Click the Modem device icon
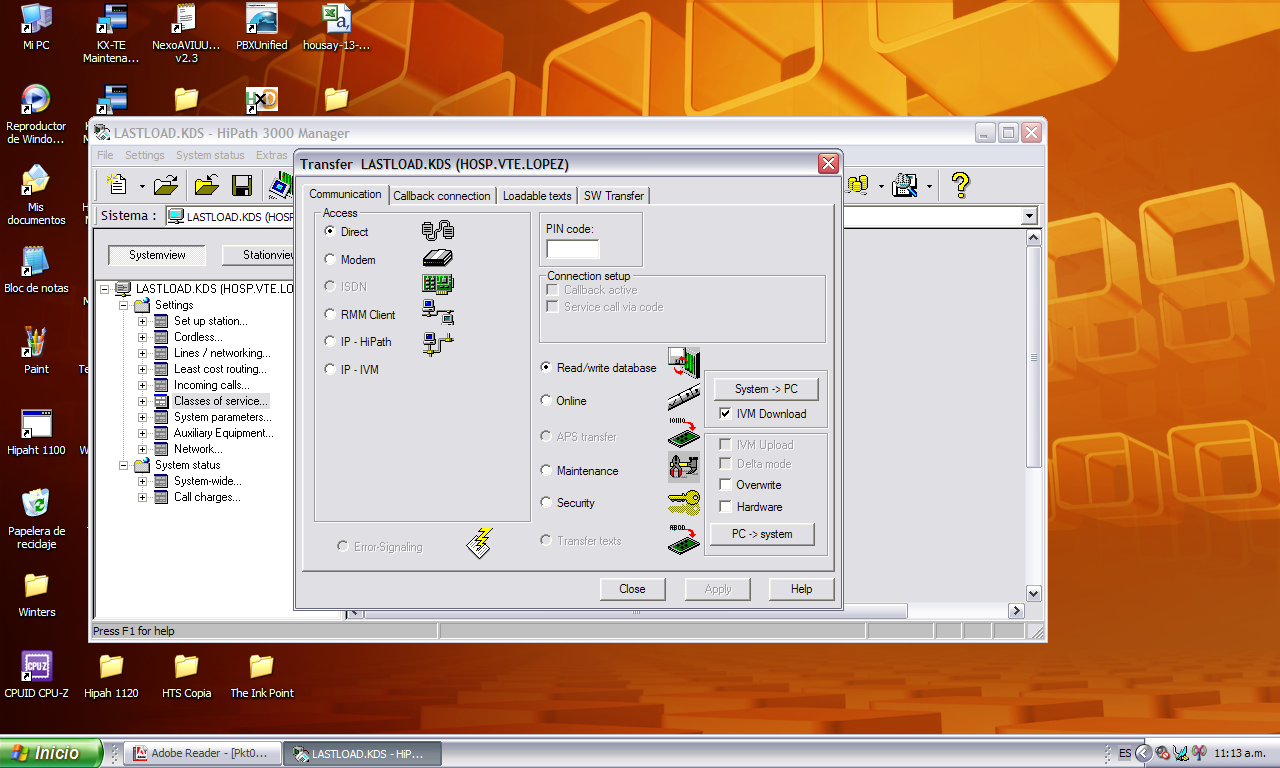Viewport: 1280px width, 768px height. [438, 258]
